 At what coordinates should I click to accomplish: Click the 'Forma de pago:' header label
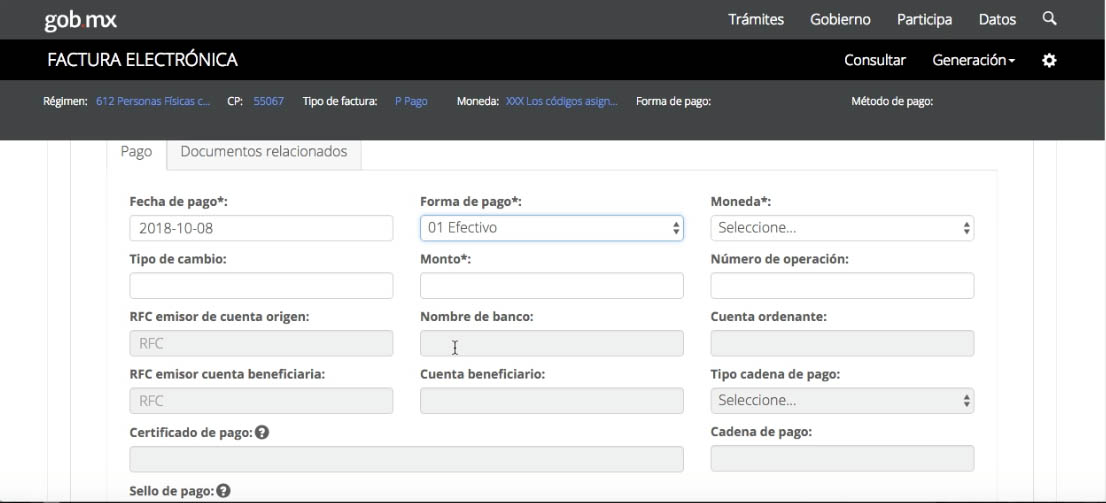pos(673,102)
